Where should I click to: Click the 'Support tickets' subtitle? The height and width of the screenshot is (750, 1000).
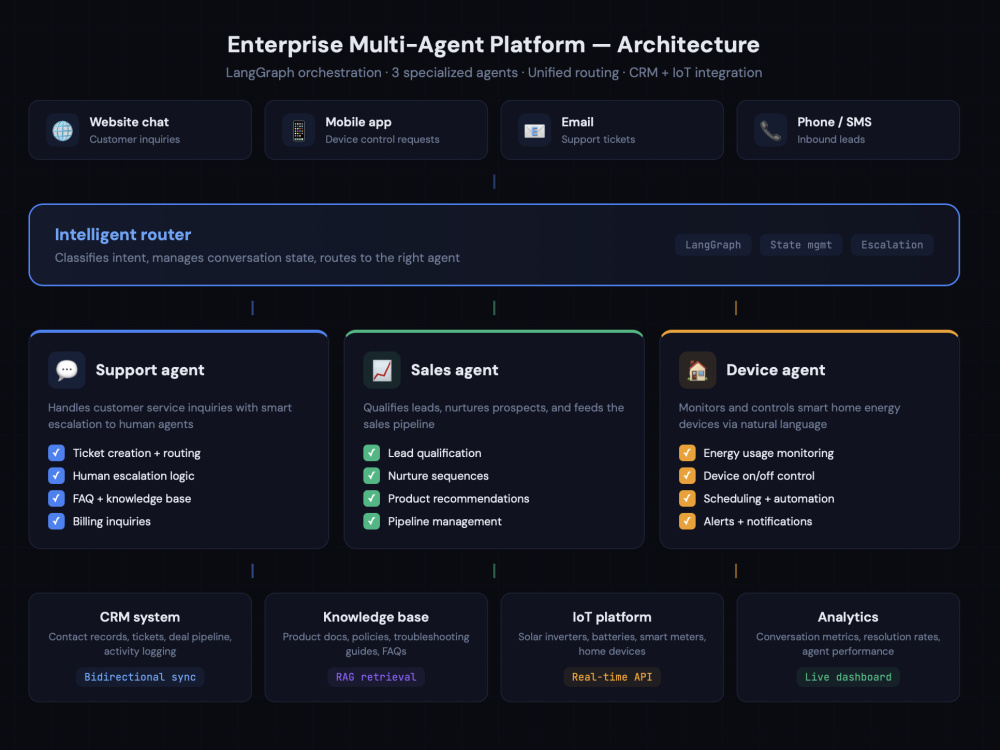coord(598,139)
